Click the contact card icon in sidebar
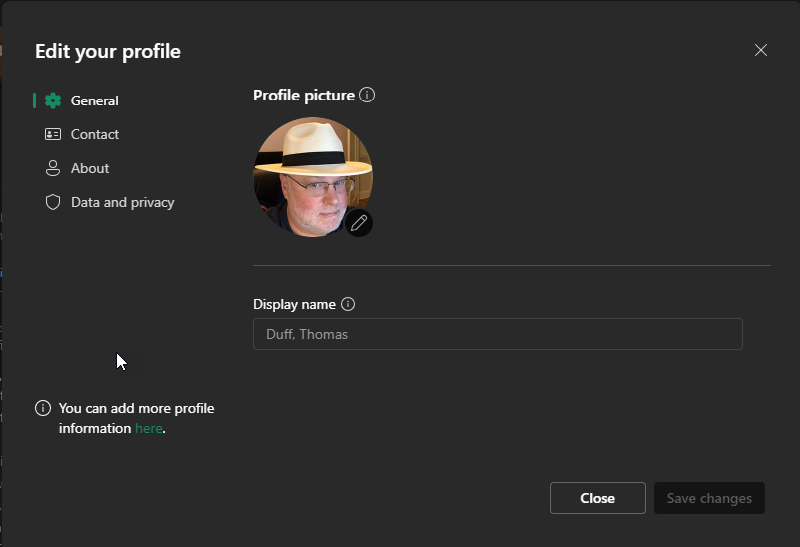The image size is (800, 547). click(53, 134)
